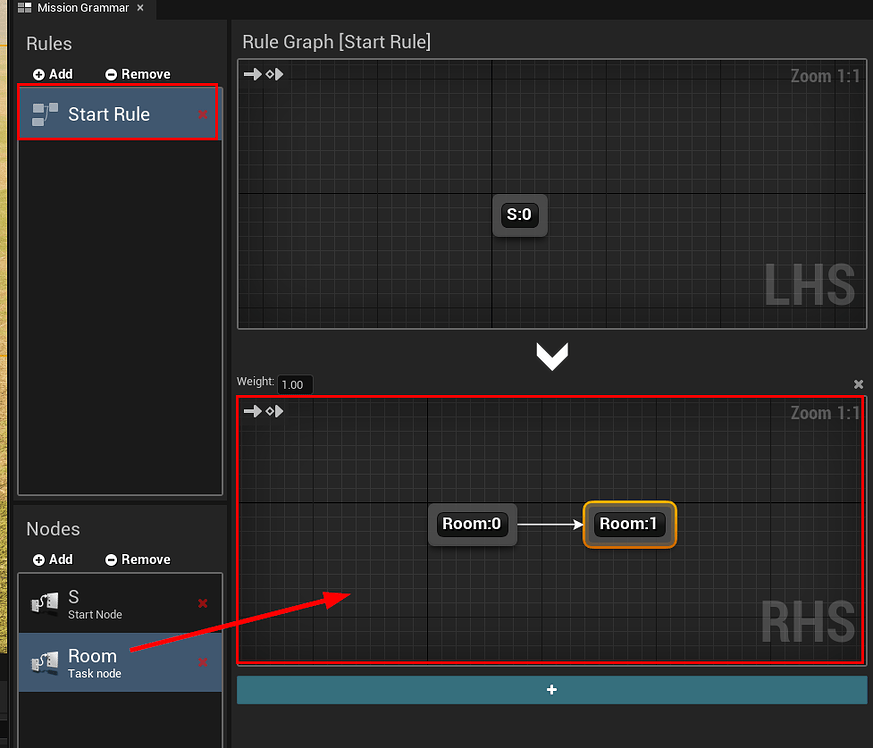The image size is (873, 748).
Task: Select the S:0 node in LHS graph
Action: [520, 214]
